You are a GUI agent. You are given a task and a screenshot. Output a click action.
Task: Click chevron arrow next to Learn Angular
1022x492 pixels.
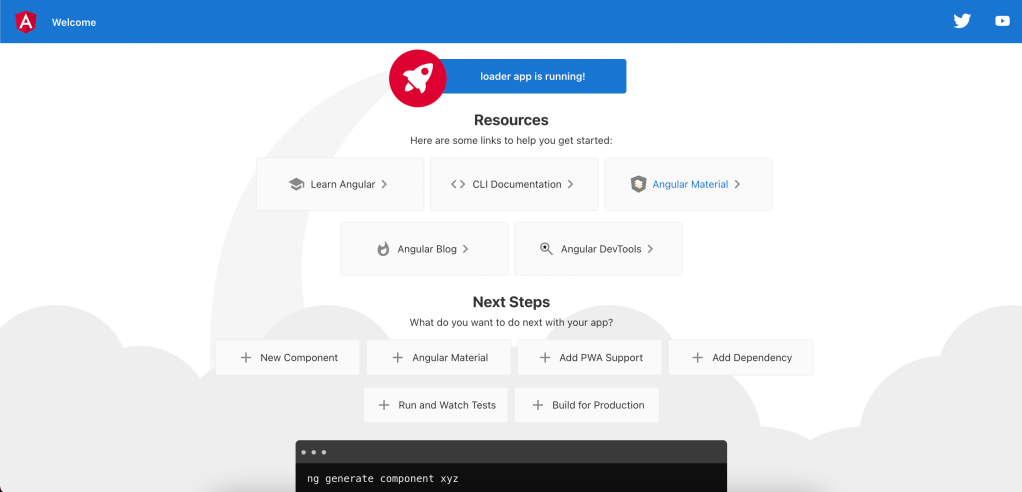[x=384, y=184]
